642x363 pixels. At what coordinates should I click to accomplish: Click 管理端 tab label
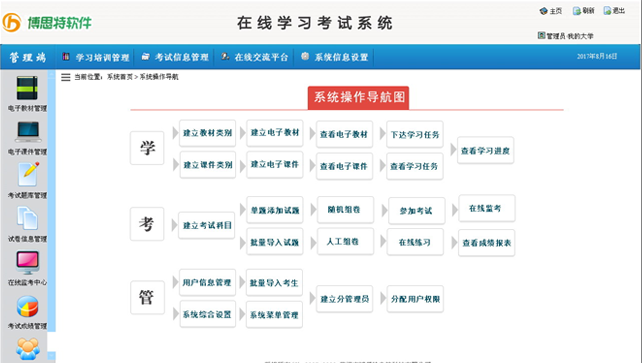click(28, 57)
